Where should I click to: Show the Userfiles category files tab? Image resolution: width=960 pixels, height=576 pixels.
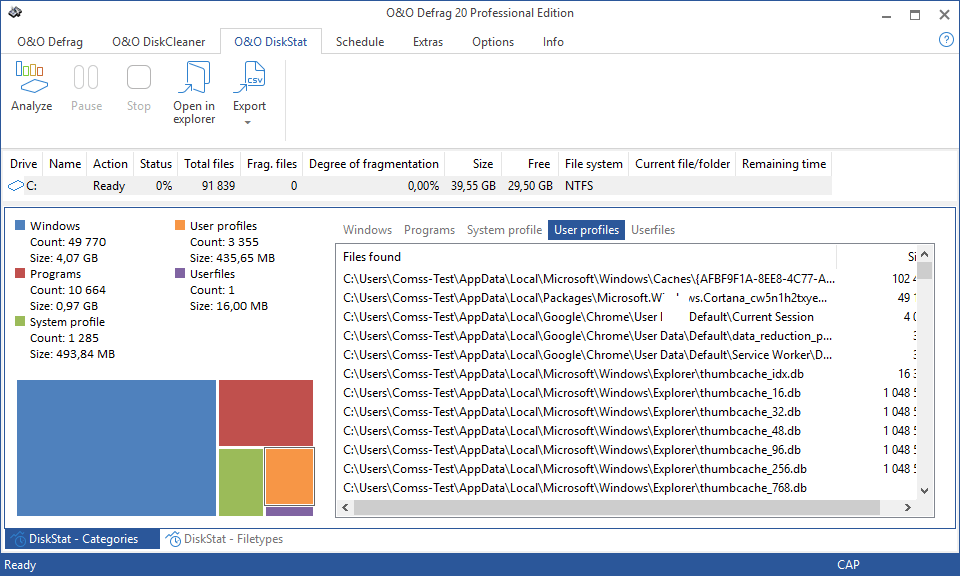tap(653, 230)
